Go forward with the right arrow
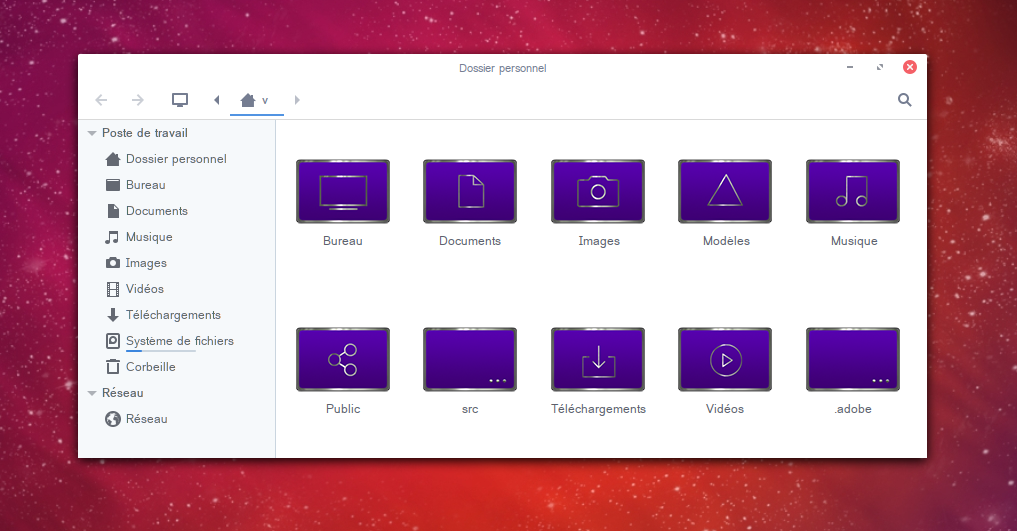The height and width of the screenshot is (531, 1017). [x=138, y=100]
